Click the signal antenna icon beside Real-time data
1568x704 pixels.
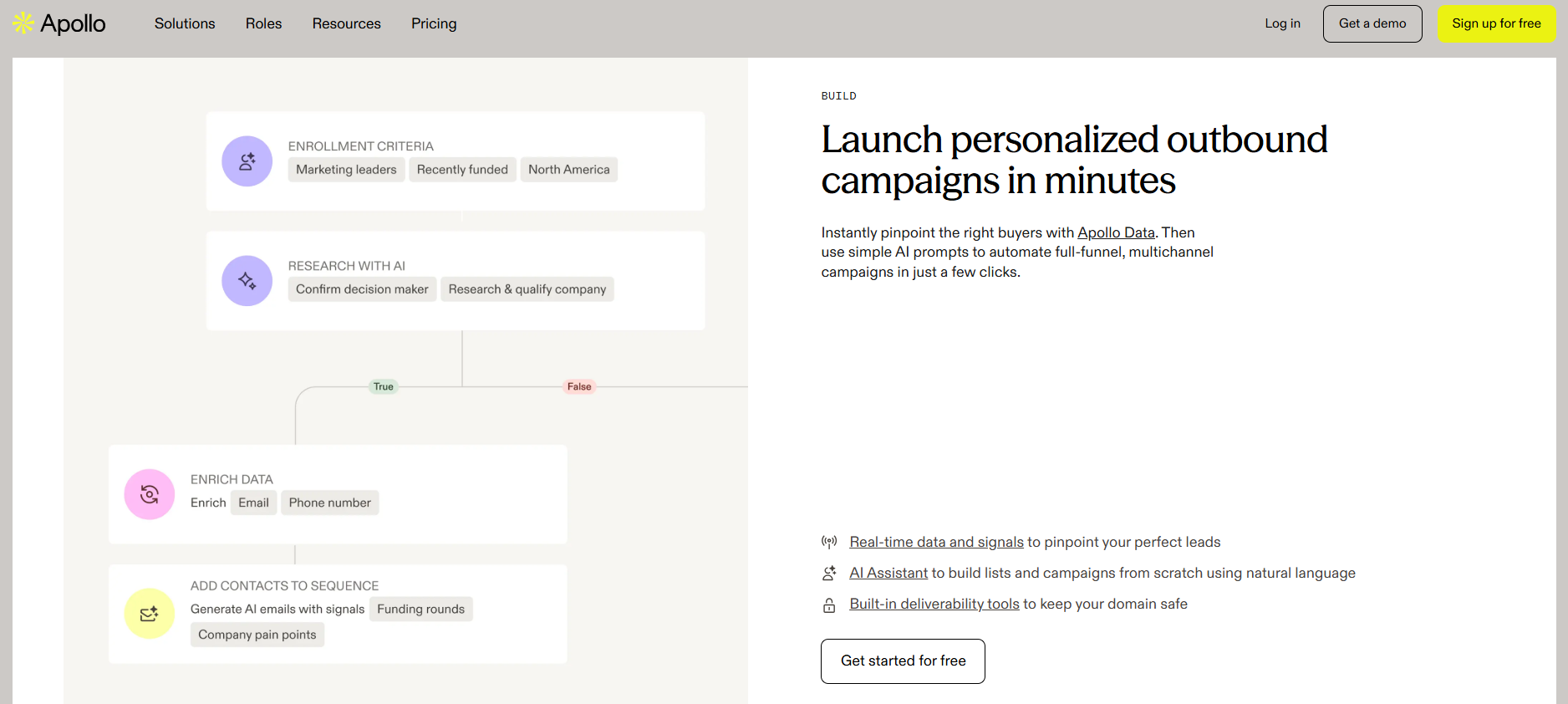point(829,542)
